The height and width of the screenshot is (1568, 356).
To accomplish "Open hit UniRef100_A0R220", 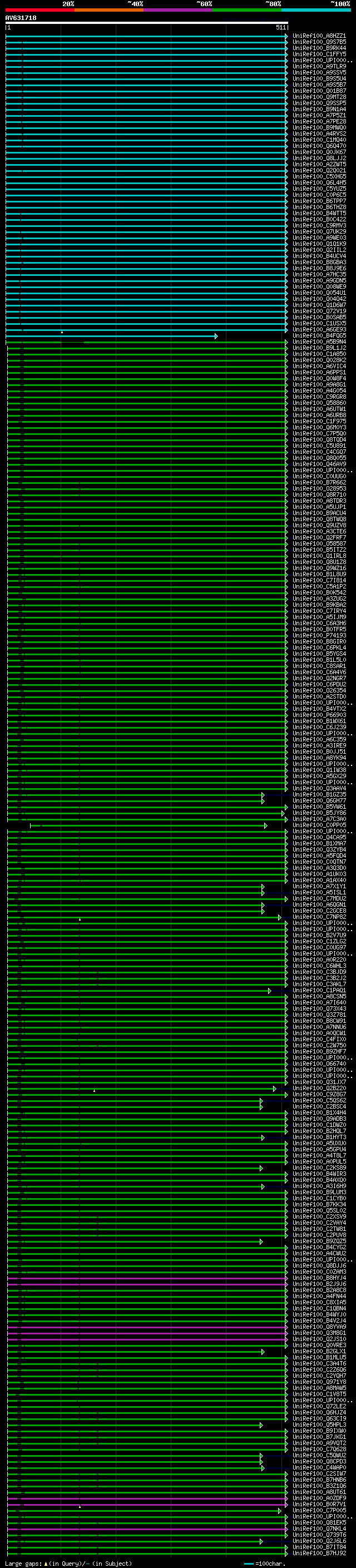I will pos(319,960).
